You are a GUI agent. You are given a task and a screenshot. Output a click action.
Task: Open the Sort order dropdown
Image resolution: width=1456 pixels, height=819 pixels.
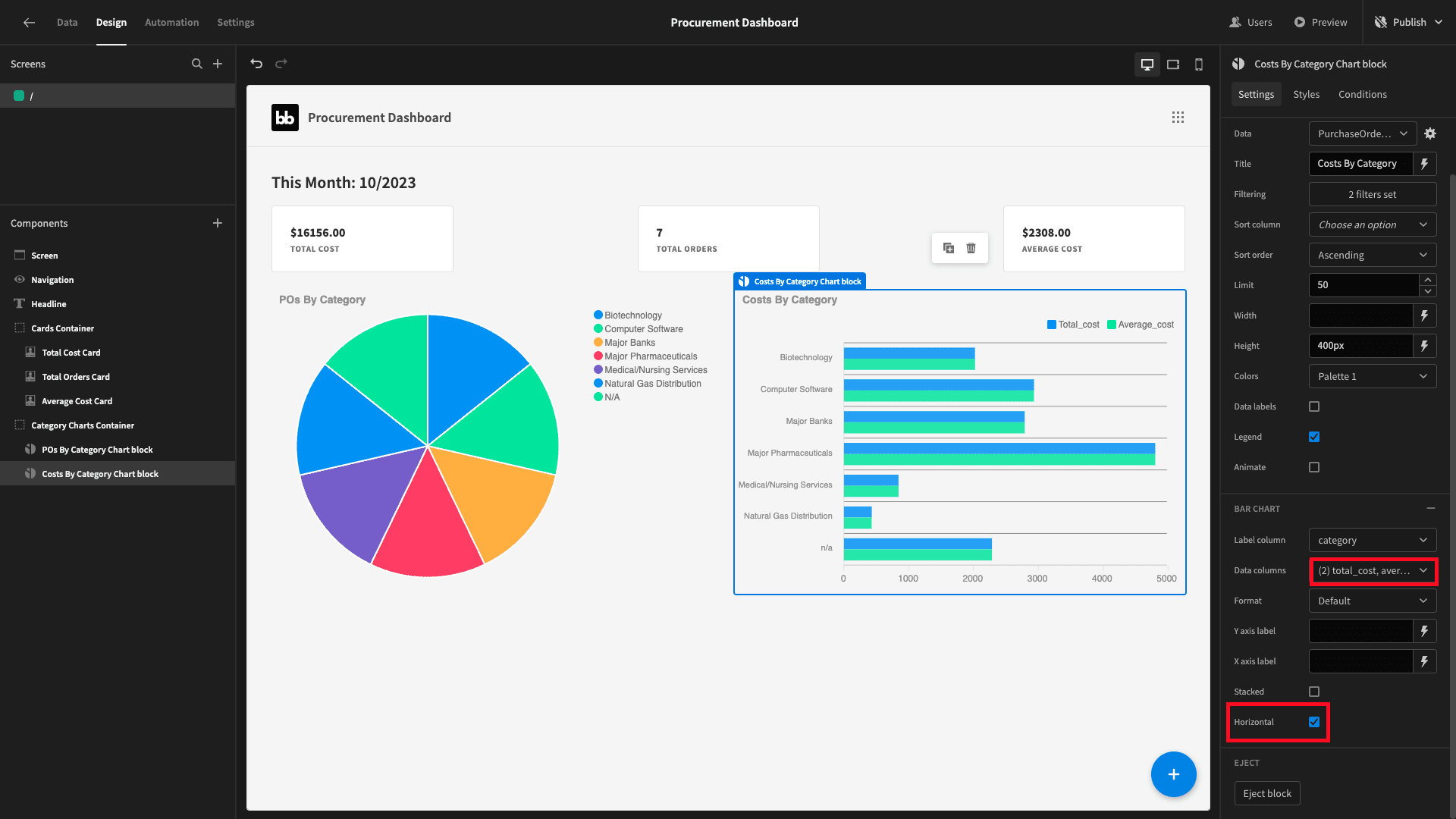(1373, 255)
